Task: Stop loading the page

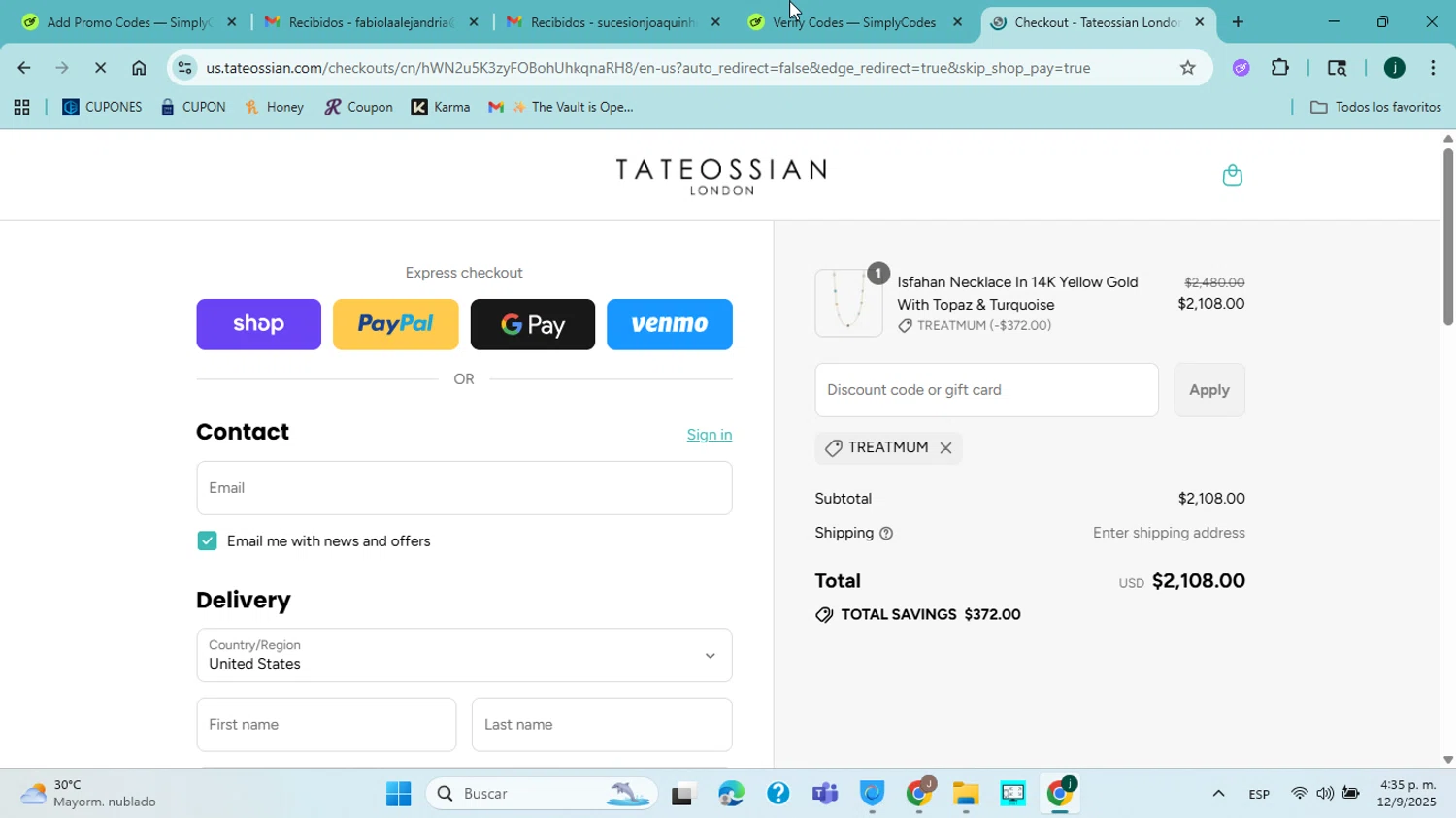Action: 100,68
